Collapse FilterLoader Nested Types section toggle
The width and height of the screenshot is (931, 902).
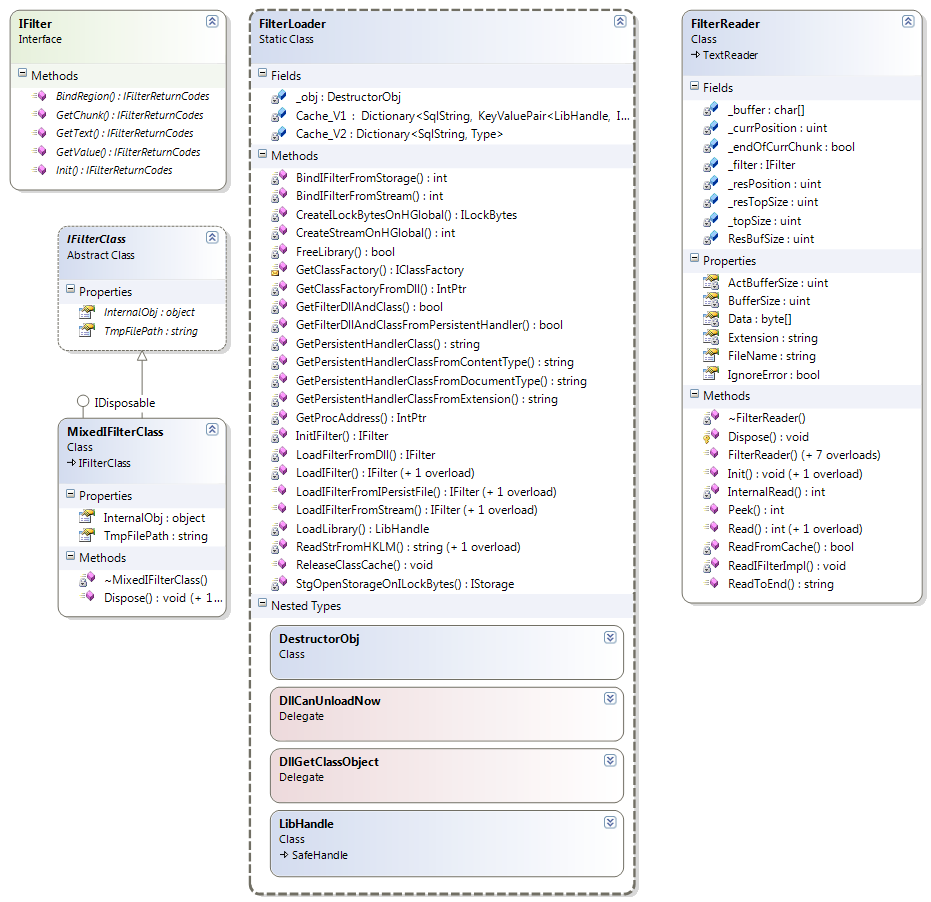262,603
